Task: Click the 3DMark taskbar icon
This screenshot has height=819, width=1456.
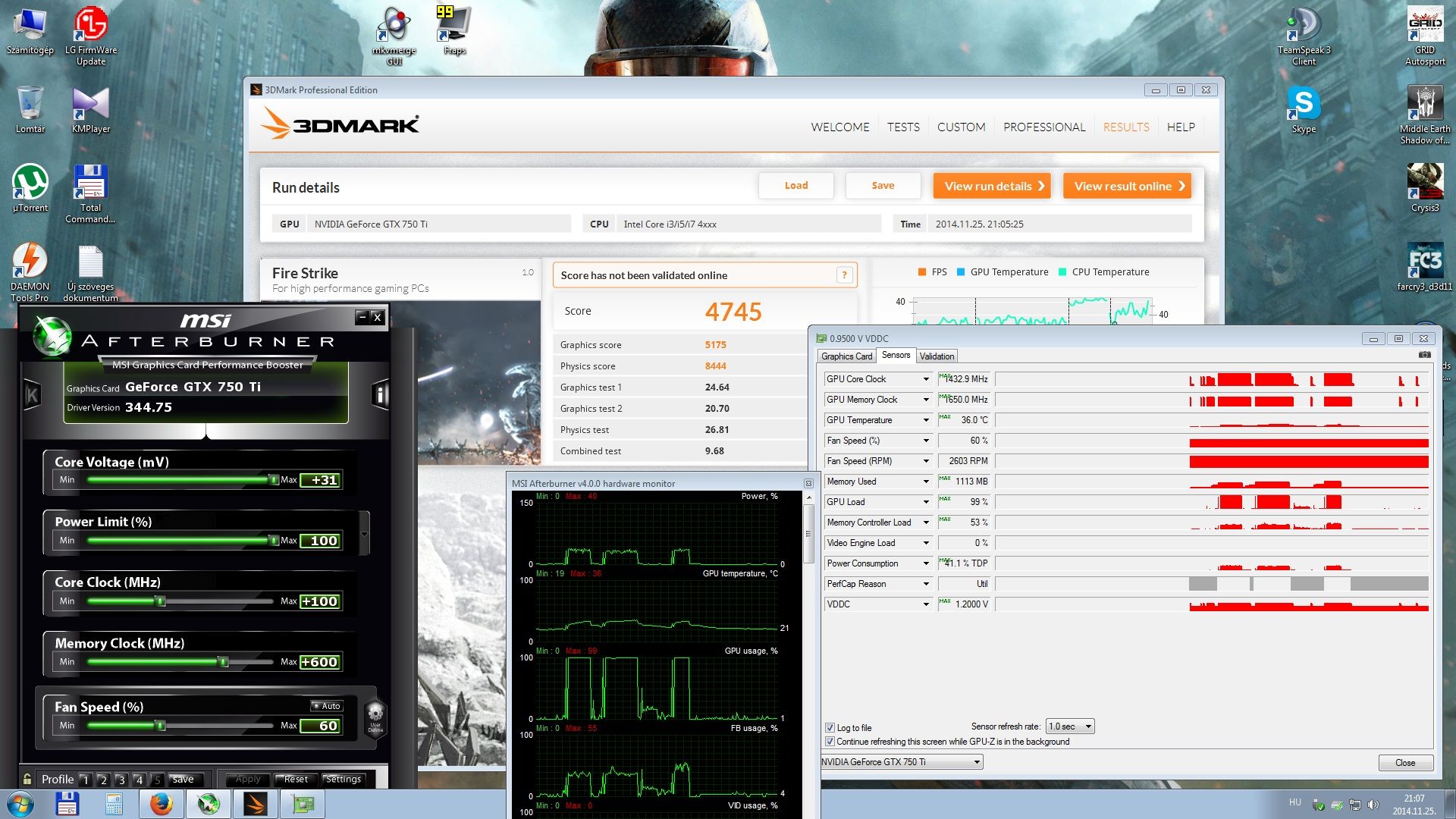Action: 256,804
